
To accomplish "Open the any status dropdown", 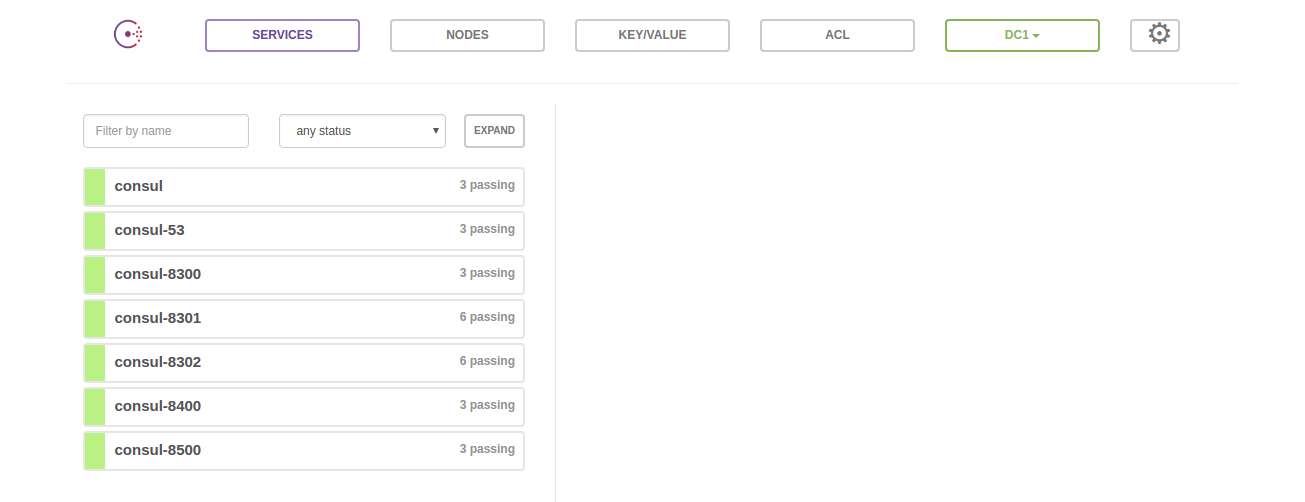I will 362,131.
